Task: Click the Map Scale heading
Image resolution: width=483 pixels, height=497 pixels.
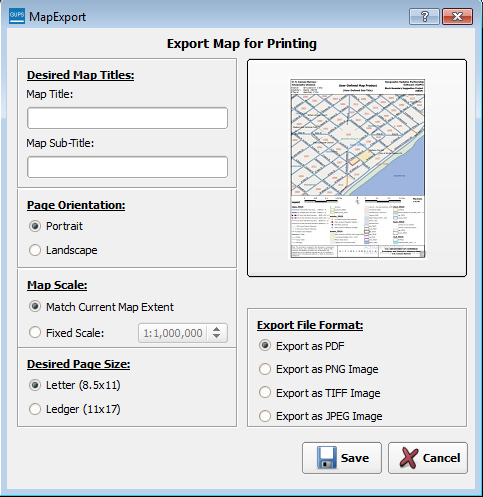Action: (x=57, y=285)
